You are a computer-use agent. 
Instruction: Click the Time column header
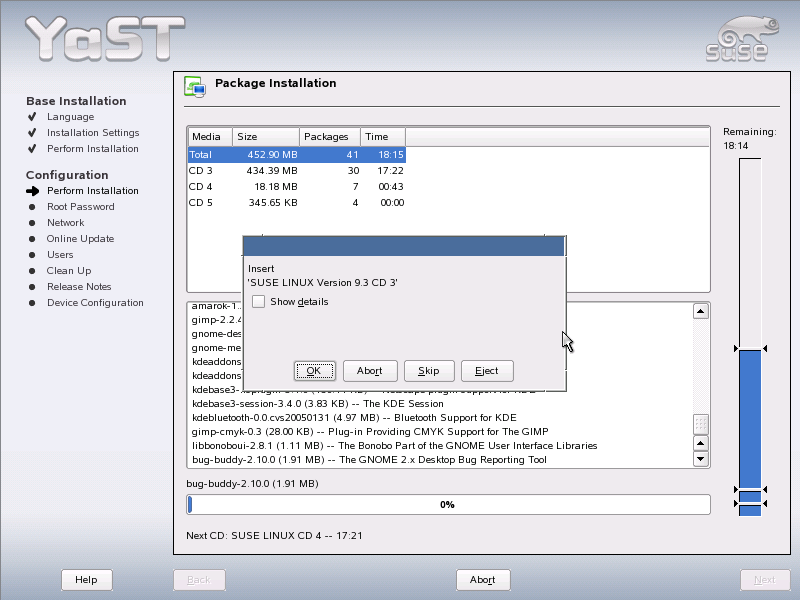383,137
